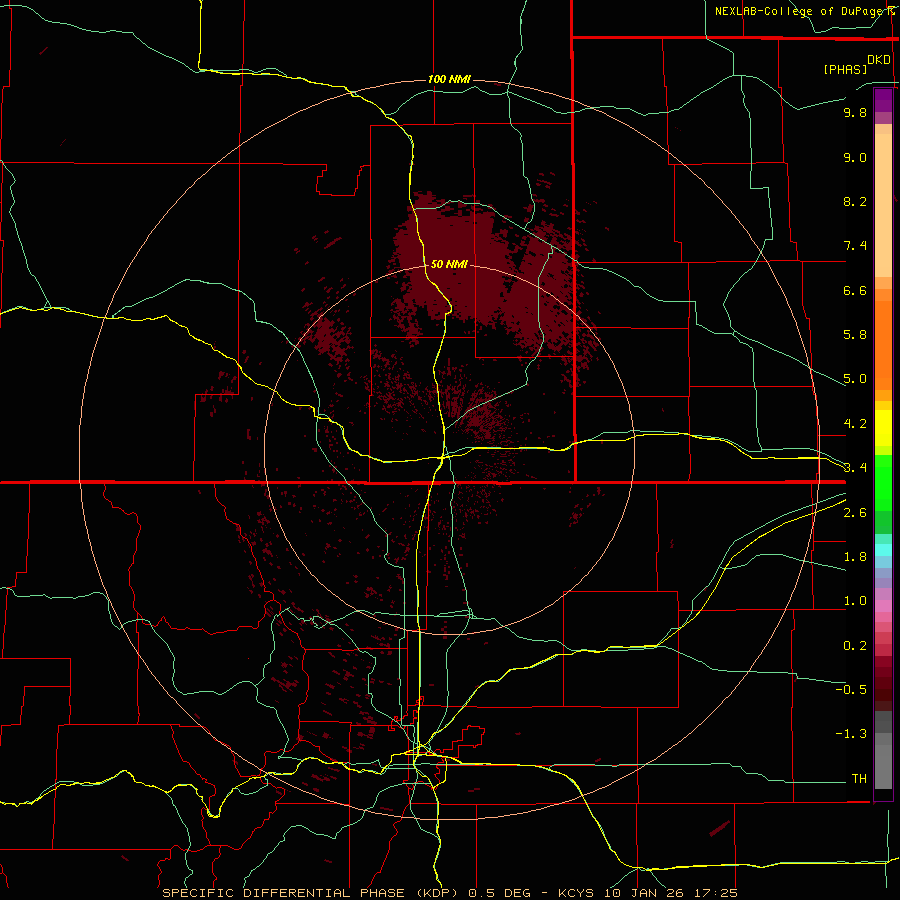Click the 1.0 scale value
This screenshot has height=900, width=900.
tap(855, 601)
